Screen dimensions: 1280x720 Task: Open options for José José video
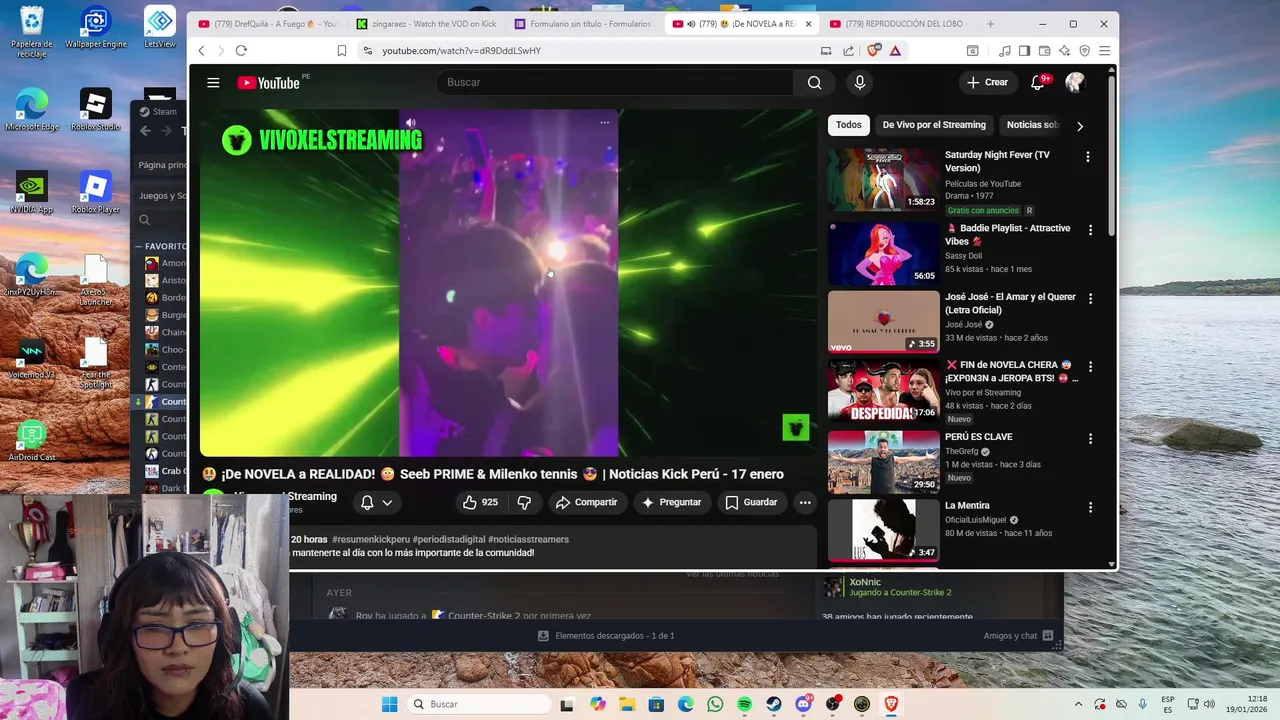[x=1090, y=299]
